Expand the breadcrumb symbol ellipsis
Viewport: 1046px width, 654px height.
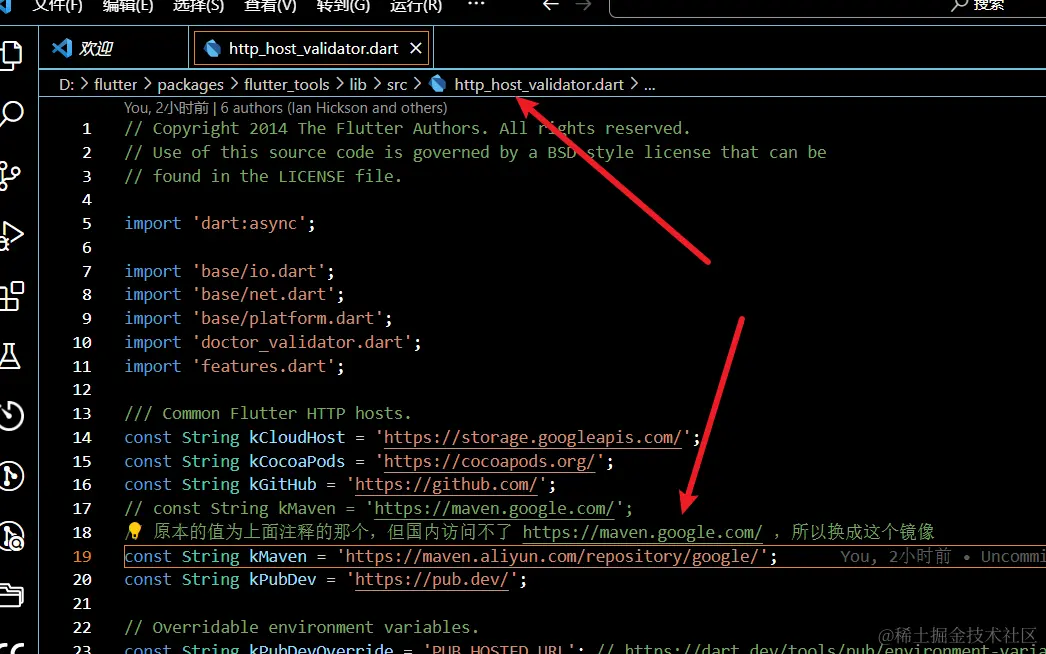pyautogui.click(x=650, y=85)
